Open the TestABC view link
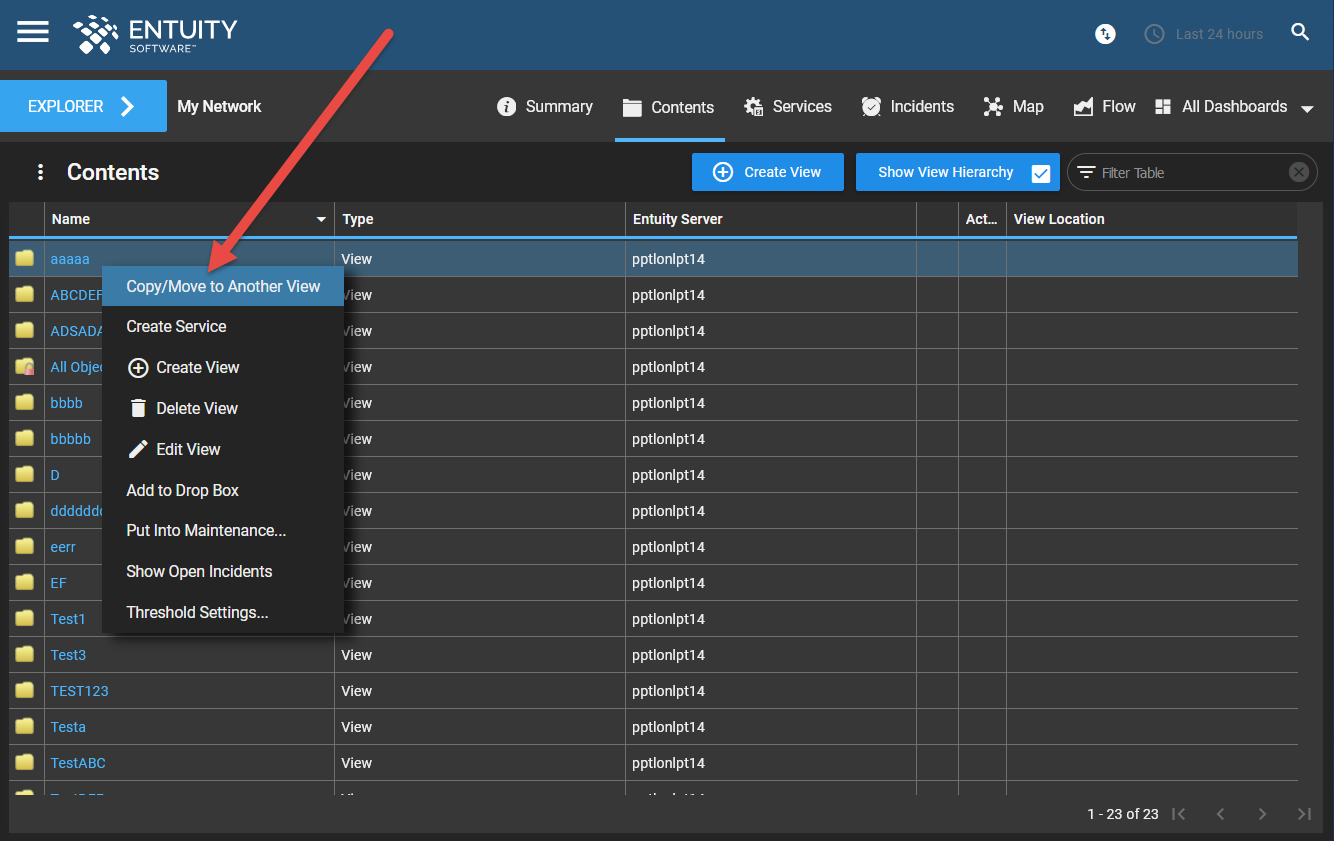 point(78,763)
